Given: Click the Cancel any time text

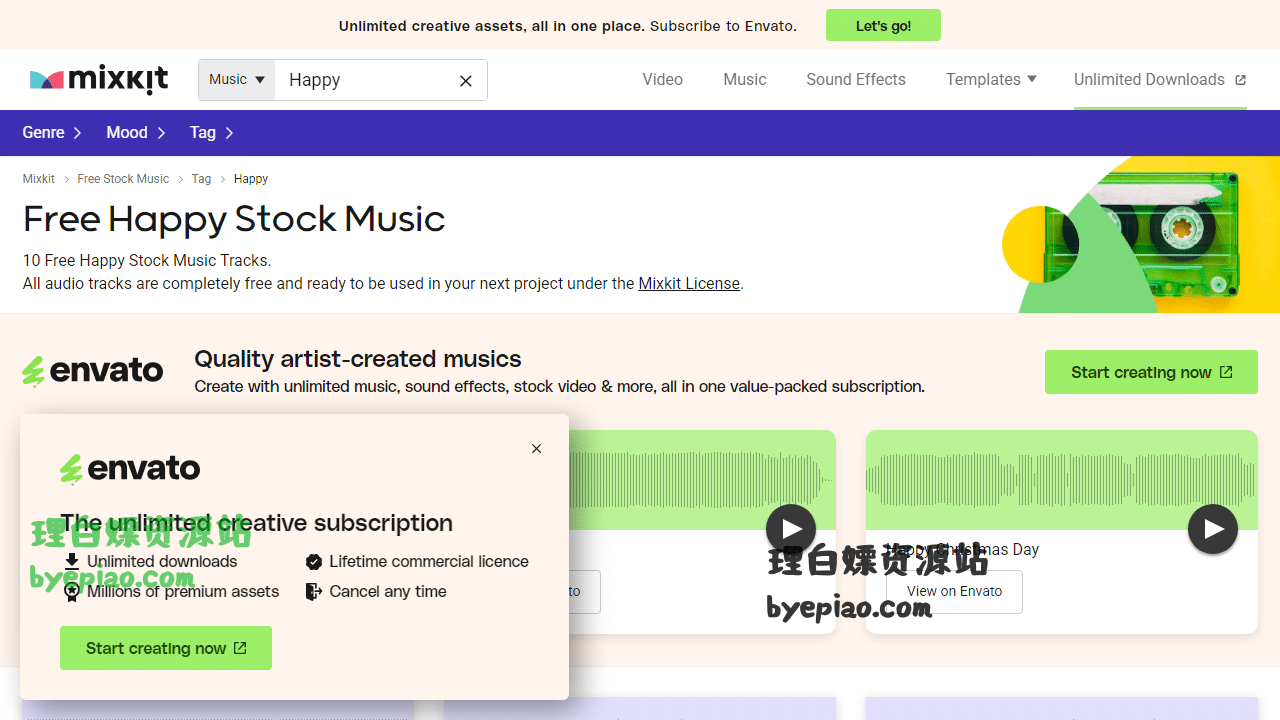Looking at the screenshot, I should click(388, 591).
